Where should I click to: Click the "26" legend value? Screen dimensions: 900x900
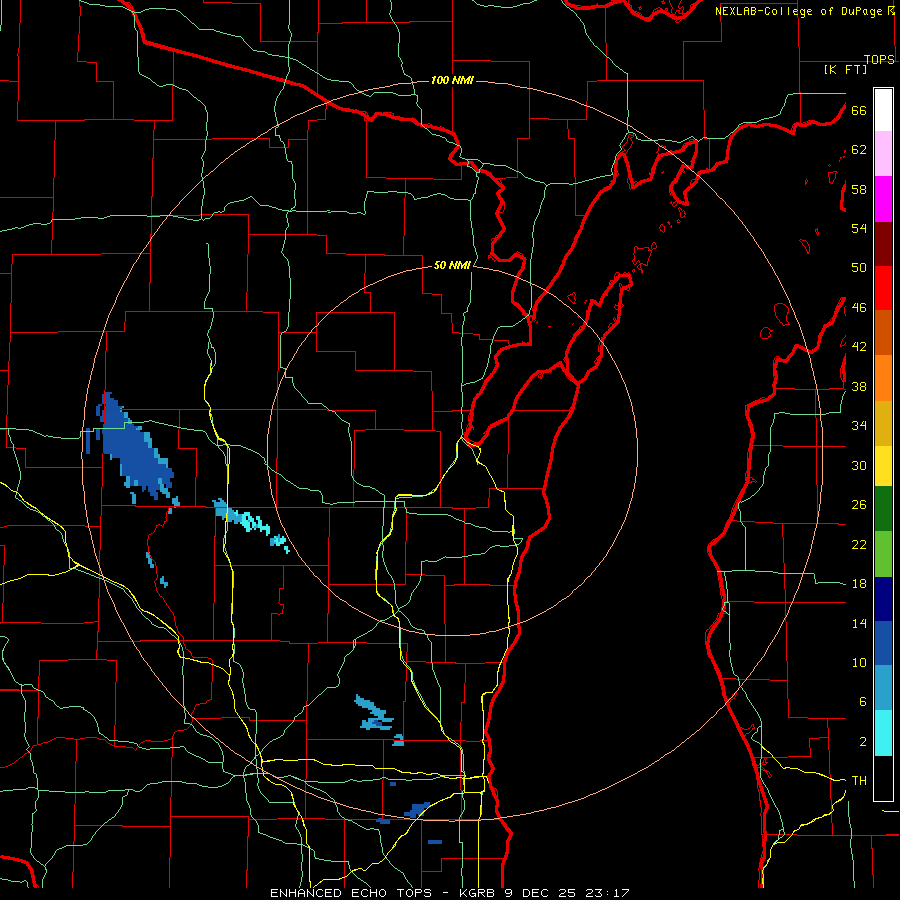click(859, 505)
